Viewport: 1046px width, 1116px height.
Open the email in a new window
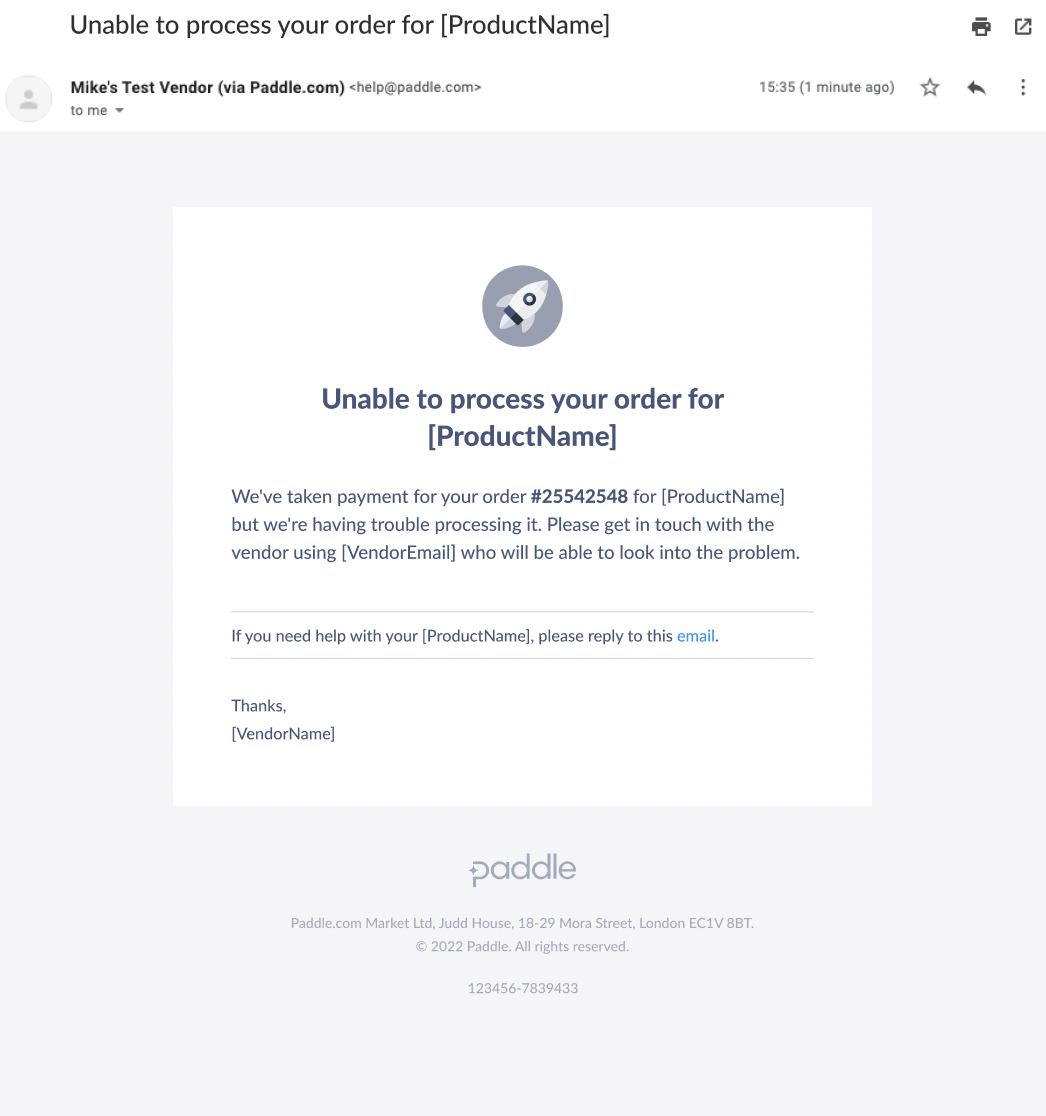[1023, 27]
